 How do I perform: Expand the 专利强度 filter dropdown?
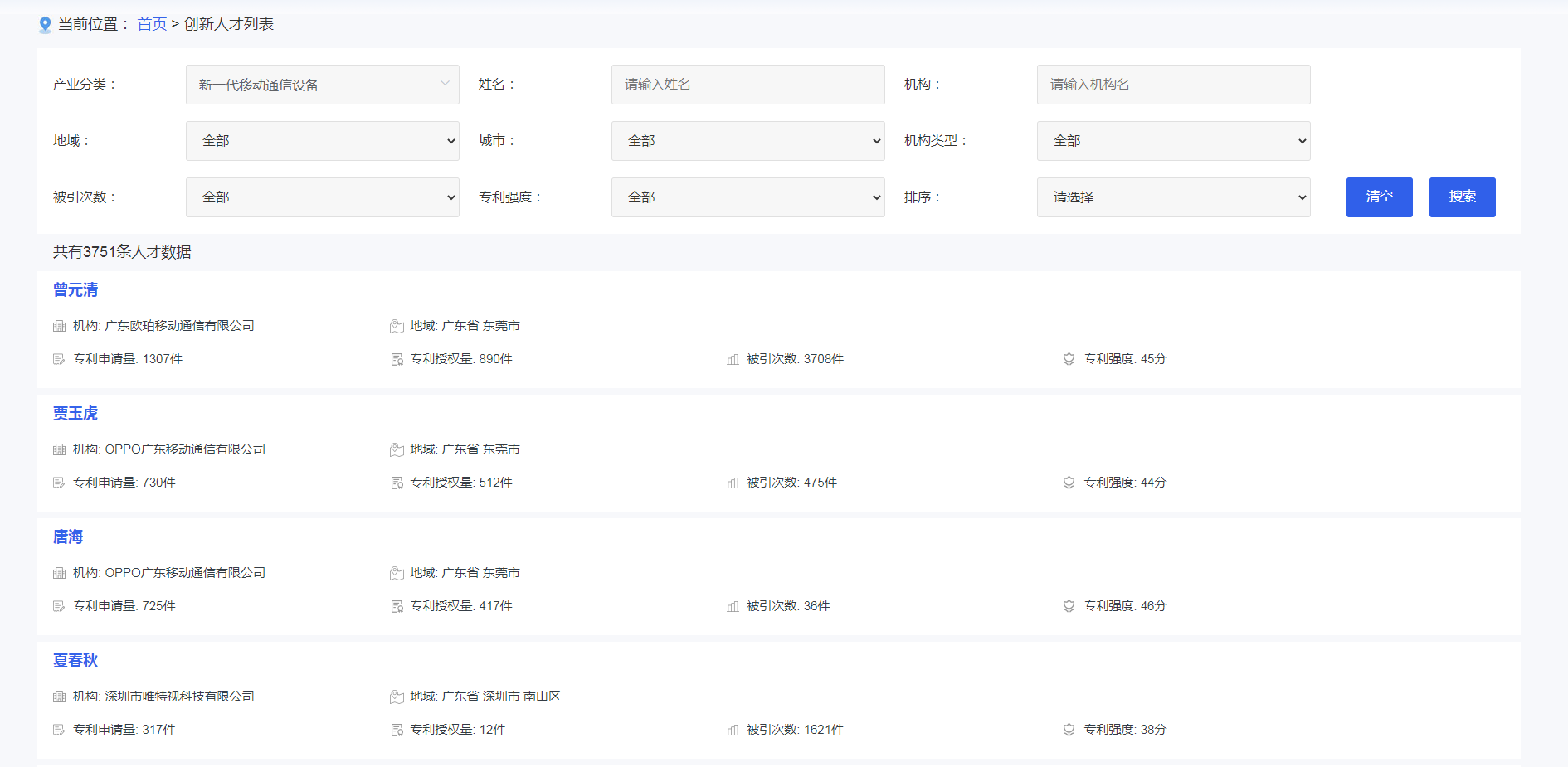tap(748, 197)
